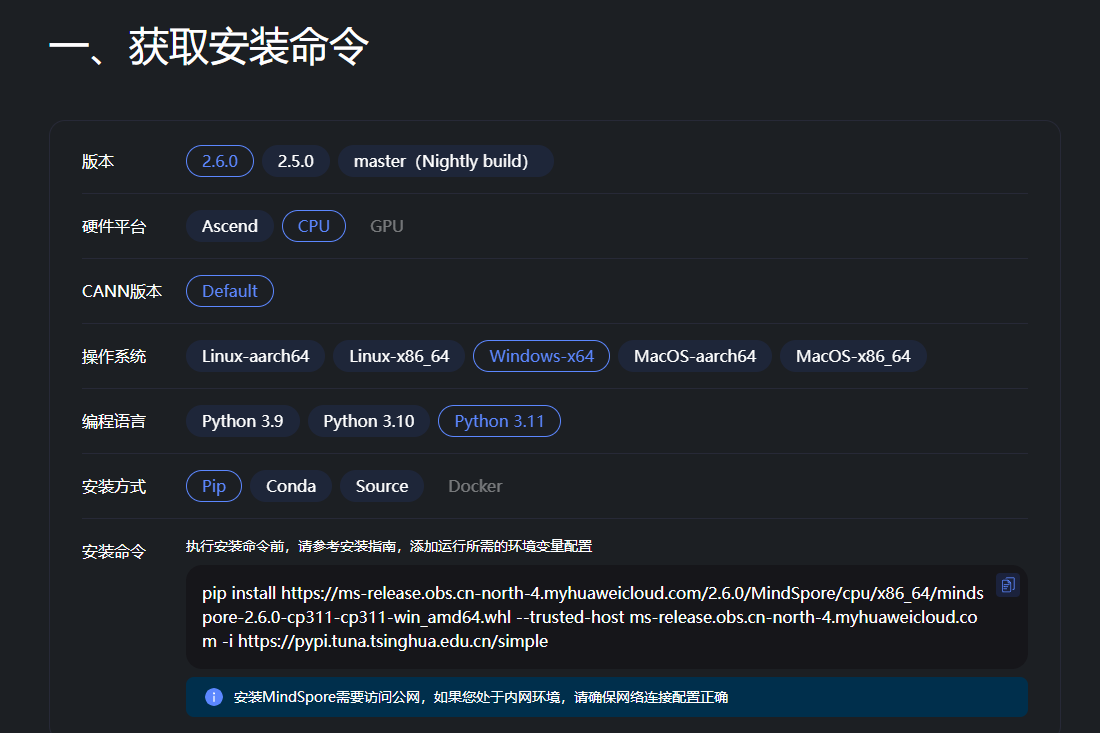Choose Linux-aarch64 operating system
This screenshot has height=733, width=1100.
click(x=255, y=356)
